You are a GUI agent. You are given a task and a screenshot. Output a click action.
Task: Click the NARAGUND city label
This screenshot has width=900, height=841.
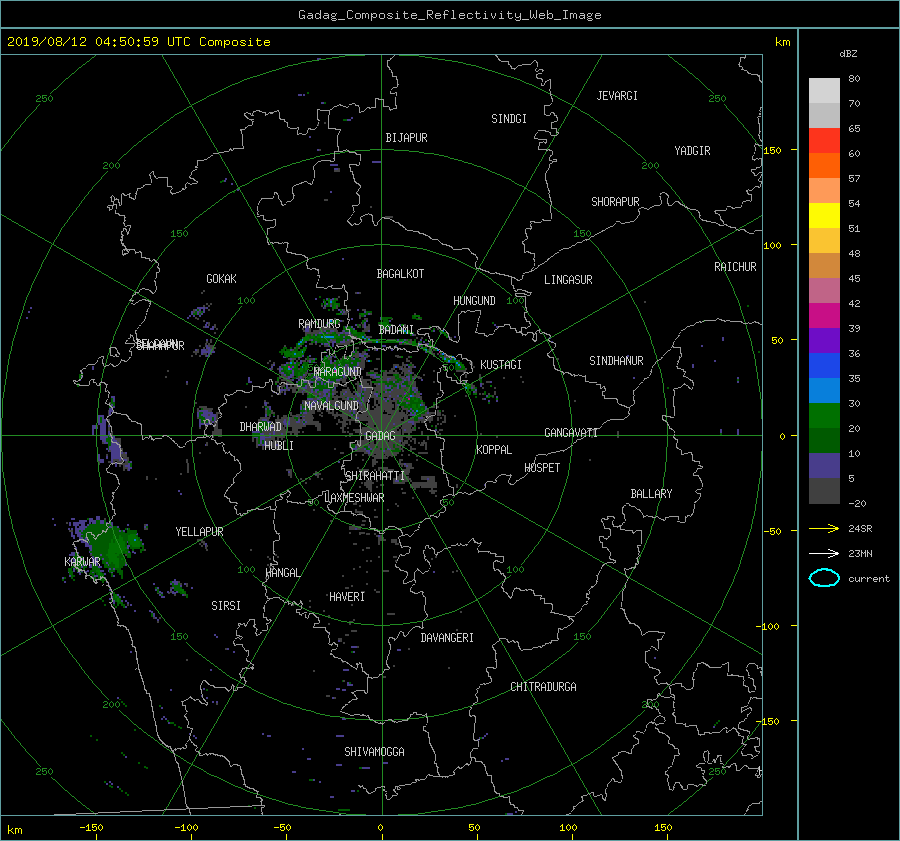[338, 372]
